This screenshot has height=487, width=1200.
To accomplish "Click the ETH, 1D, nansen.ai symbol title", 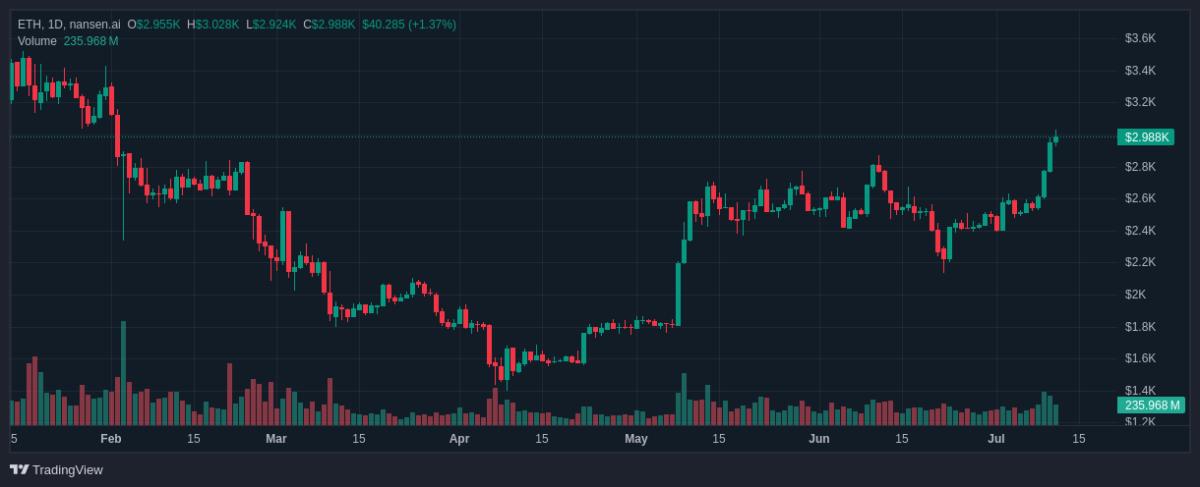I will 69,24.
